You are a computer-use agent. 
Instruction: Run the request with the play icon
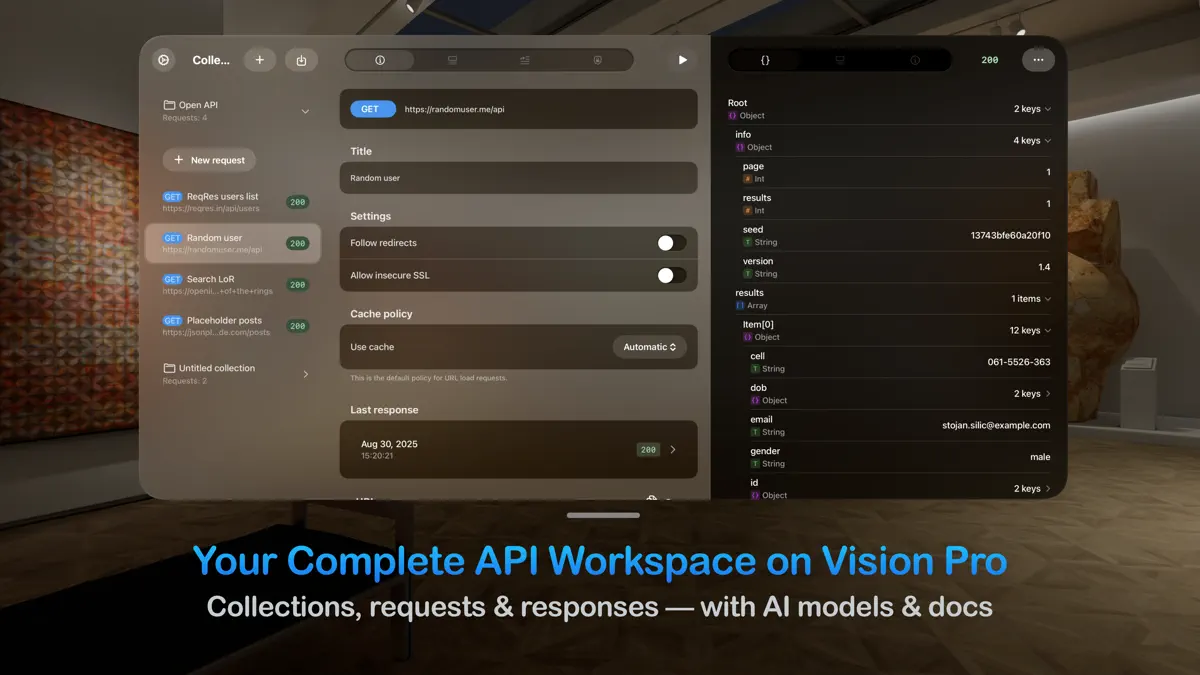pyautogui.click(x=683, y=59)
